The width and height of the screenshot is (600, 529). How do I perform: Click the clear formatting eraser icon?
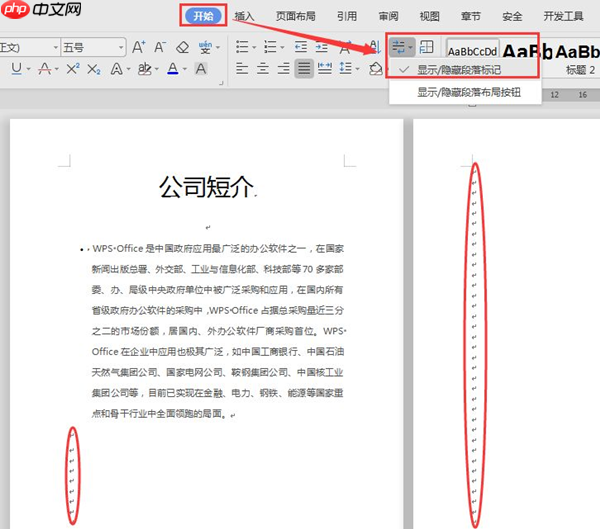183,47
